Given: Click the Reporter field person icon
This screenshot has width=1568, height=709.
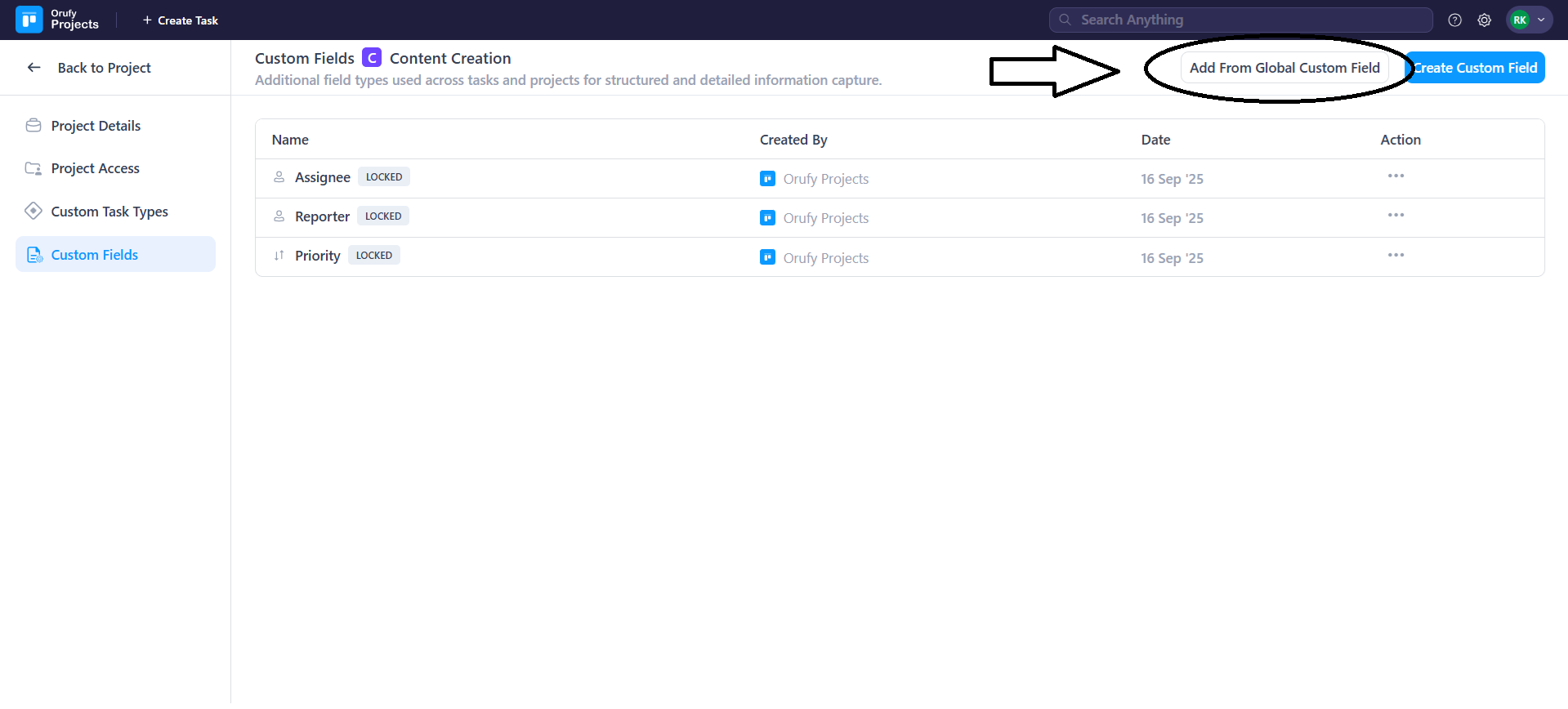Looking at the screenshot, I should [x=279, y=216].
